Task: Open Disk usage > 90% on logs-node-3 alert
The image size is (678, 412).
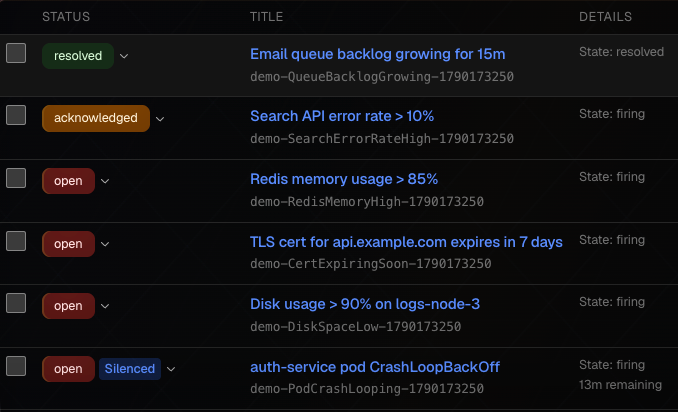Action: pyautogui.click(x=365, y=304)
